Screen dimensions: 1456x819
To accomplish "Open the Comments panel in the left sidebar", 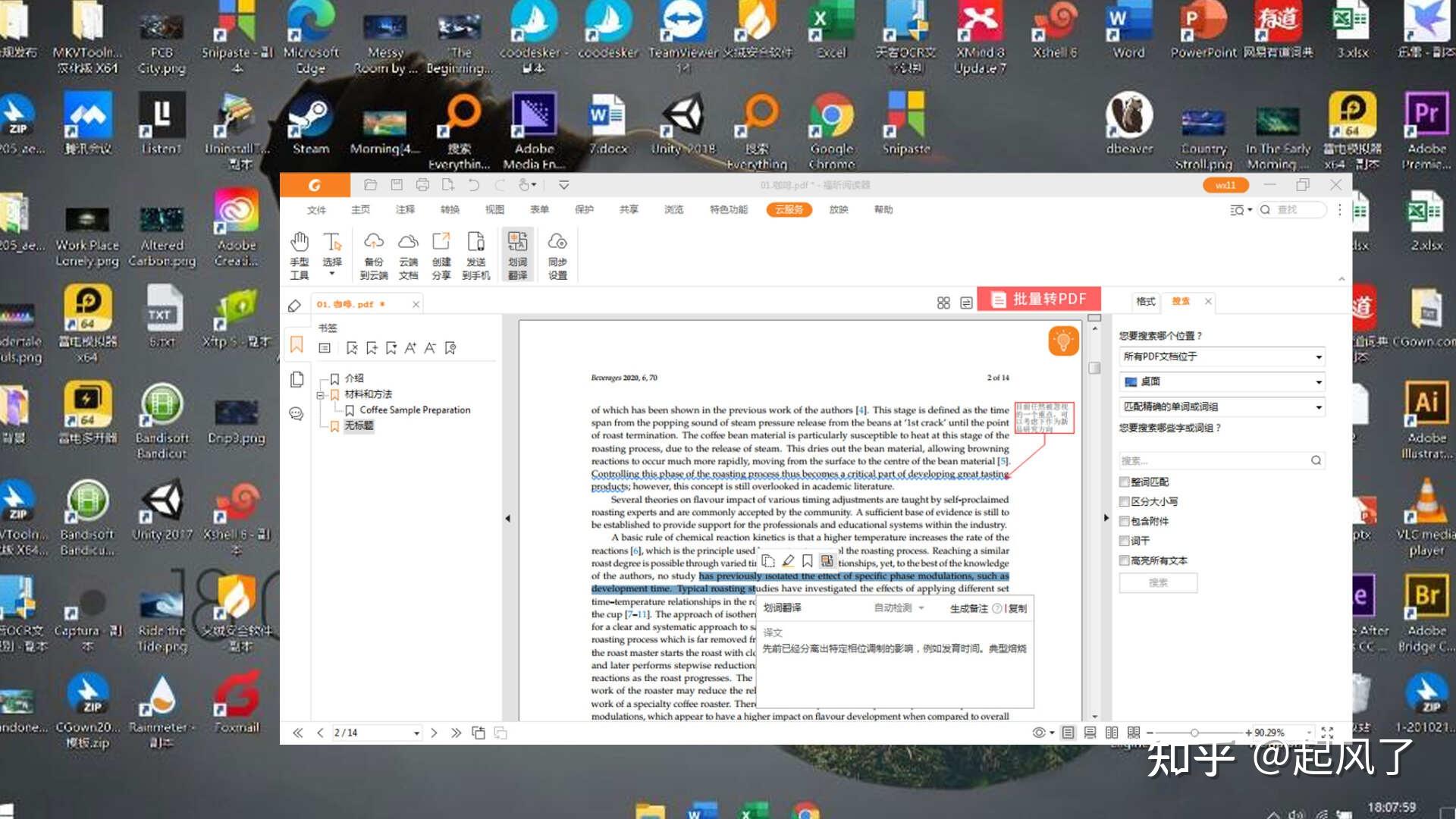I will [297, 413].
